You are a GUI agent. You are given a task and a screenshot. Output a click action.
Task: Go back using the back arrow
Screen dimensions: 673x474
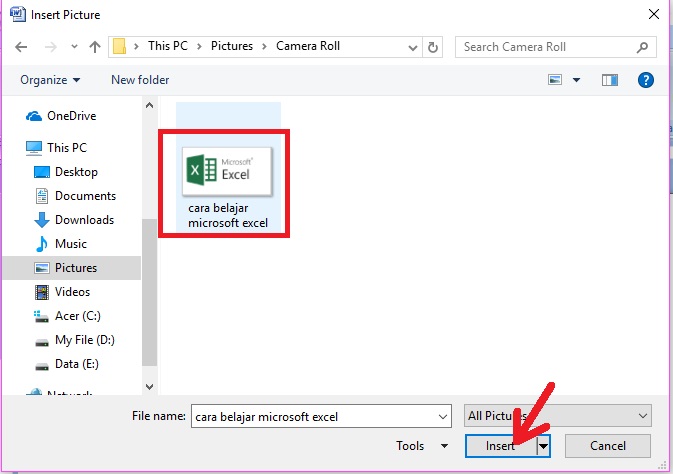[x=21, y=47]
